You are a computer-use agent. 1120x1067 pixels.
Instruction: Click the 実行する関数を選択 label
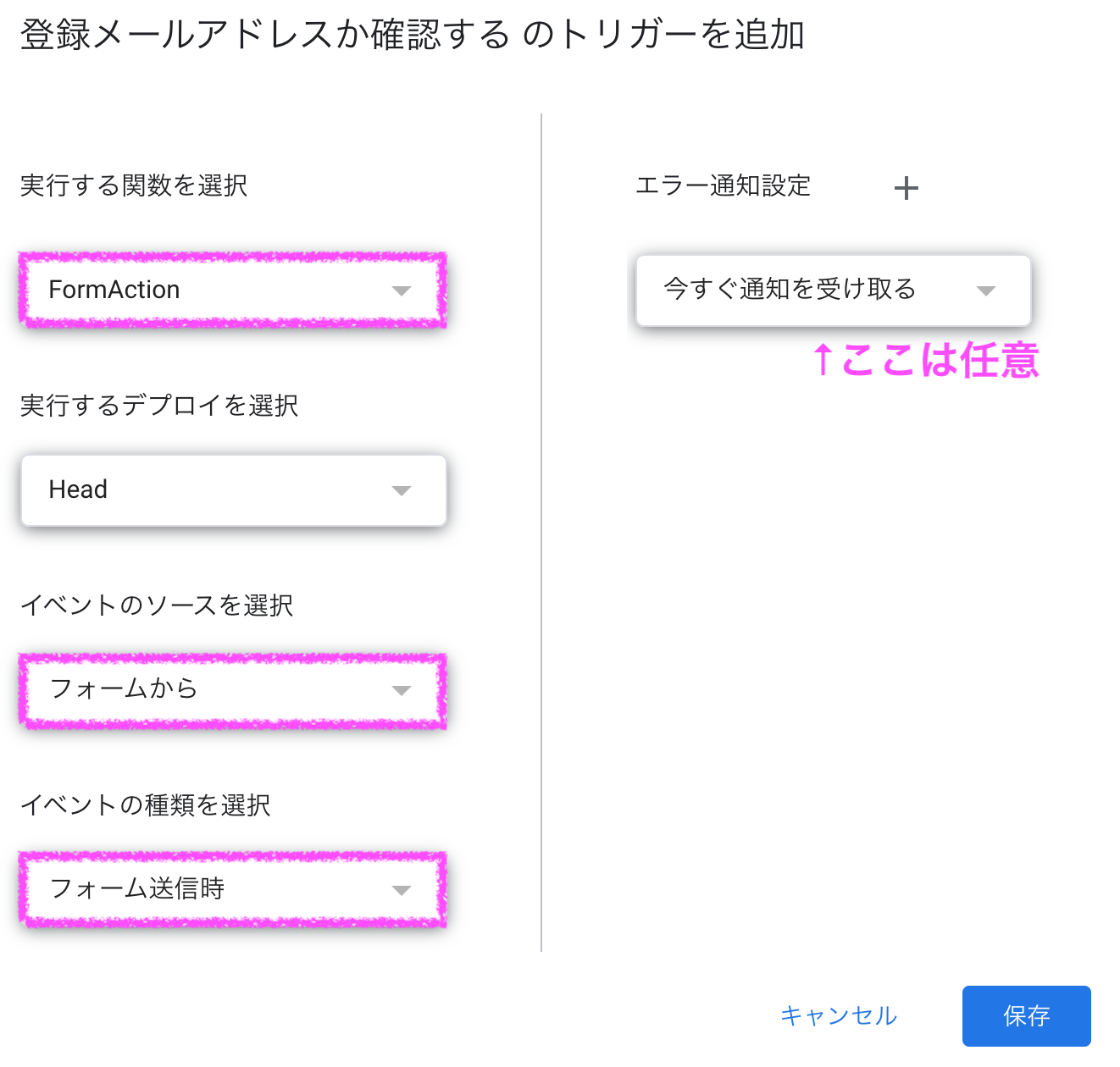click(134, 185)
